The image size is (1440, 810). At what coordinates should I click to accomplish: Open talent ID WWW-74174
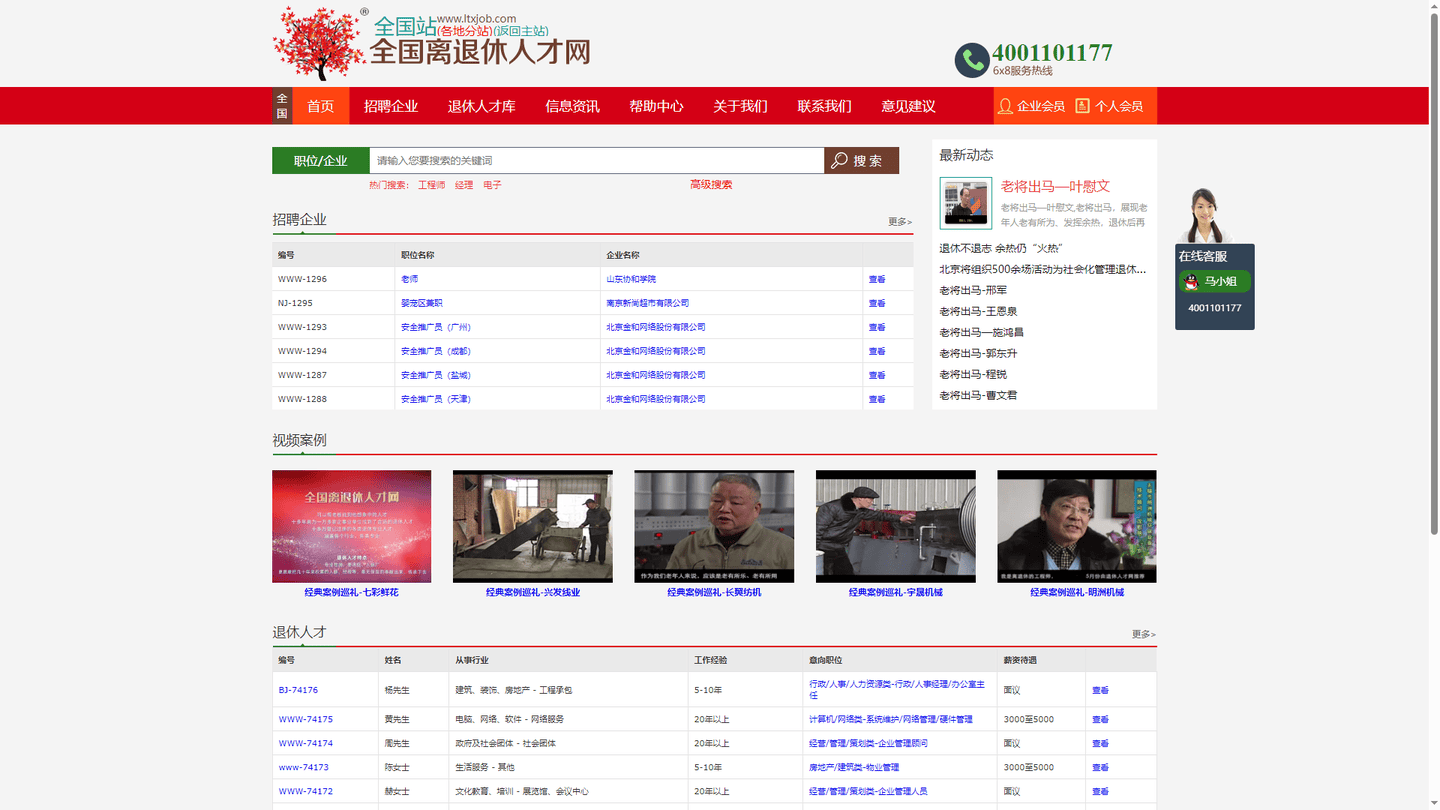click(306, 743)
